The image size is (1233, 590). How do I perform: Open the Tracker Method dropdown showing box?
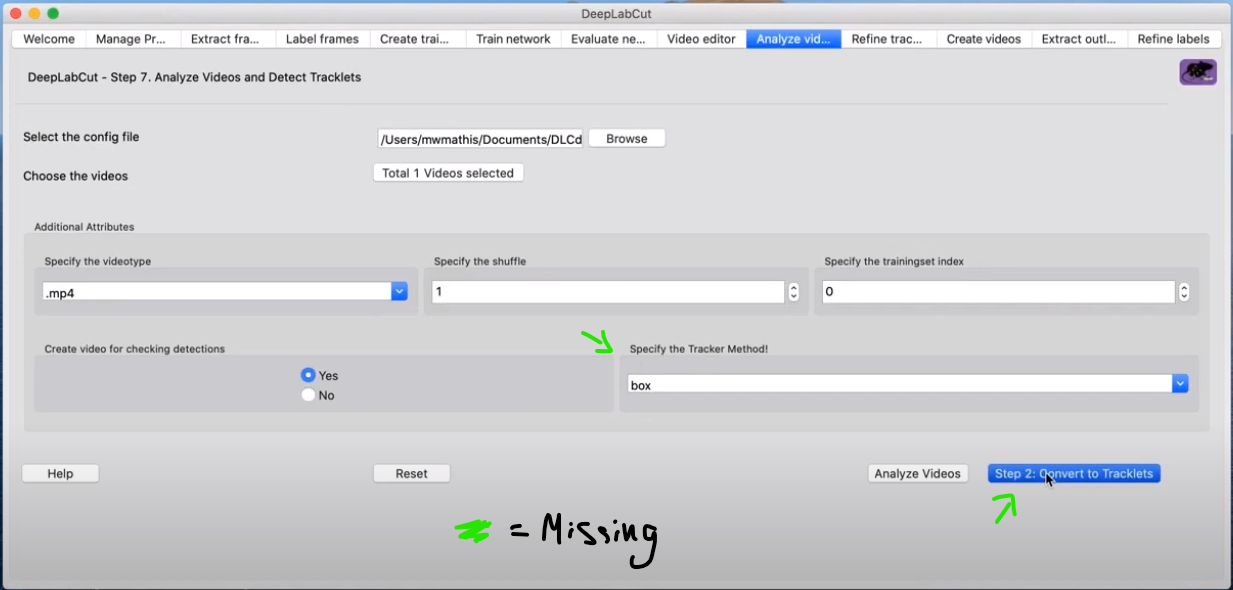point(1180,383)
